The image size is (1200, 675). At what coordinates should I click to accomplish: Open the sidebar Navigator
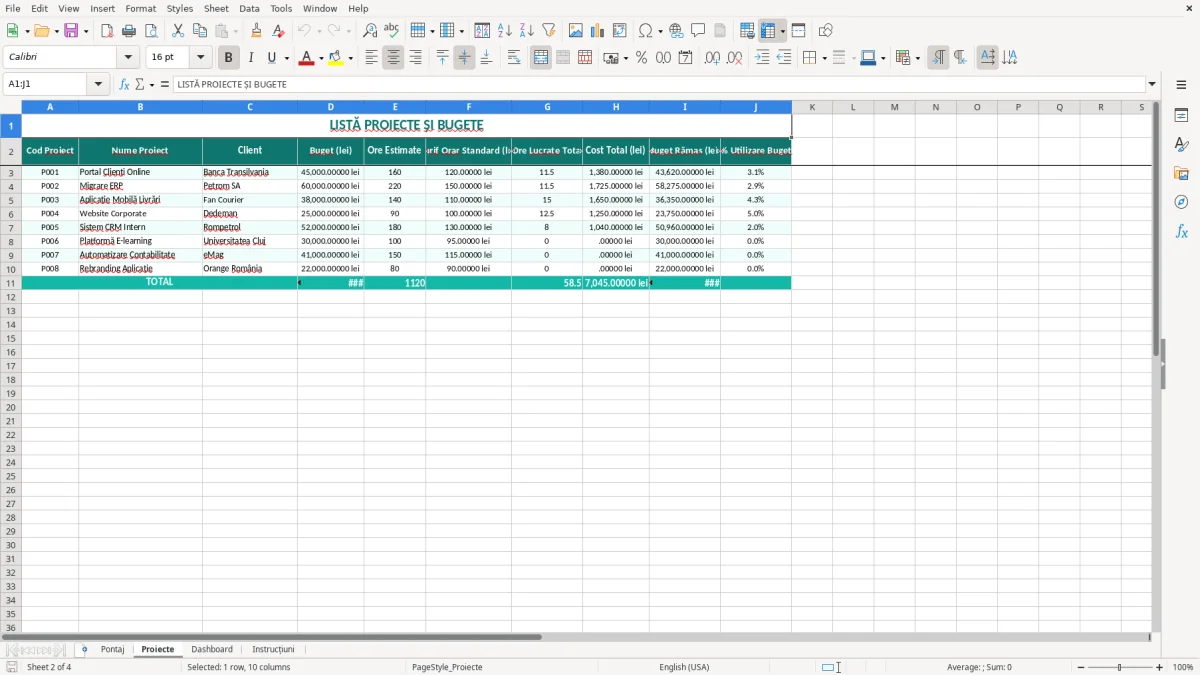[1181, 202]
